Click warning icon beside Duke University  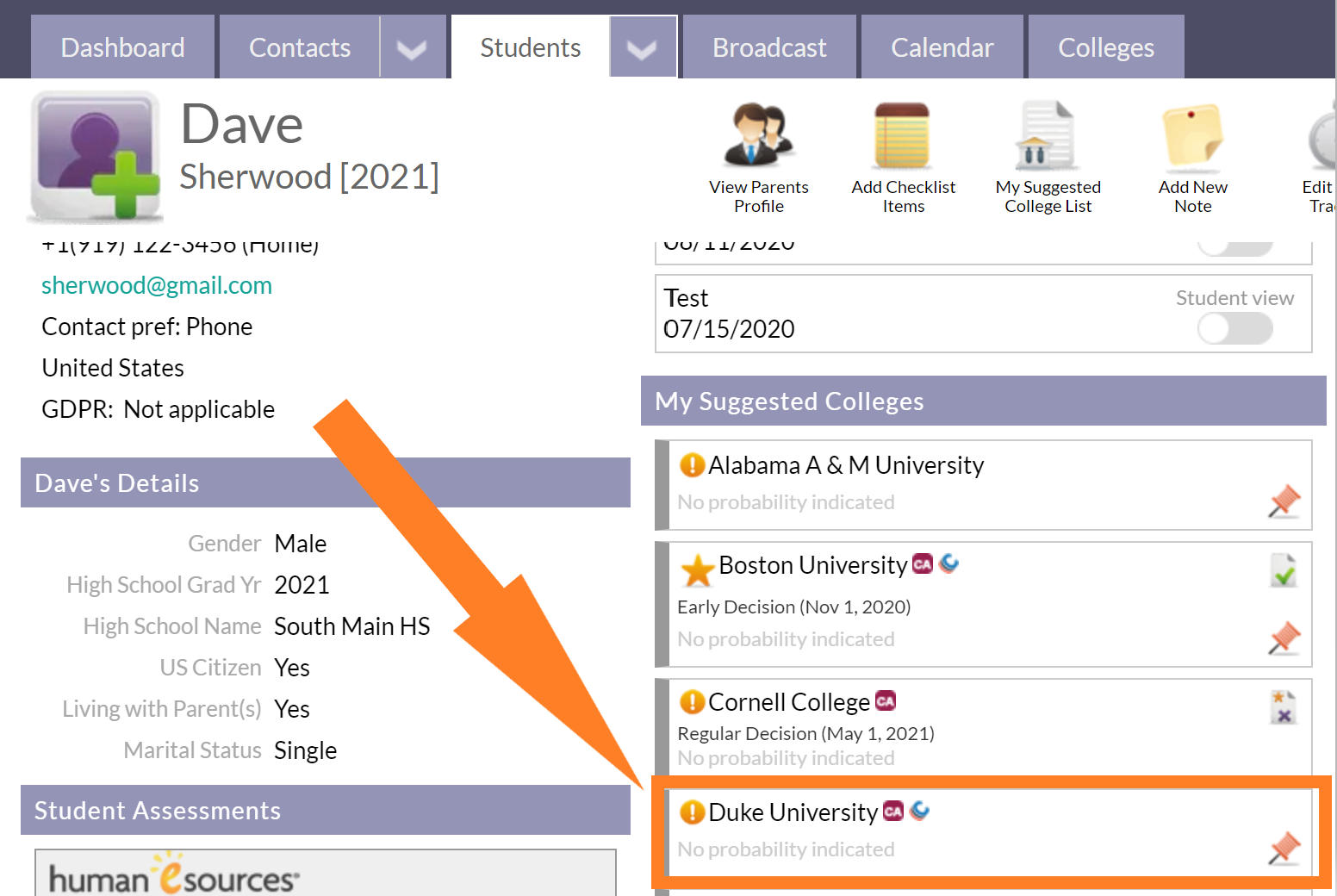coord(692,812)
